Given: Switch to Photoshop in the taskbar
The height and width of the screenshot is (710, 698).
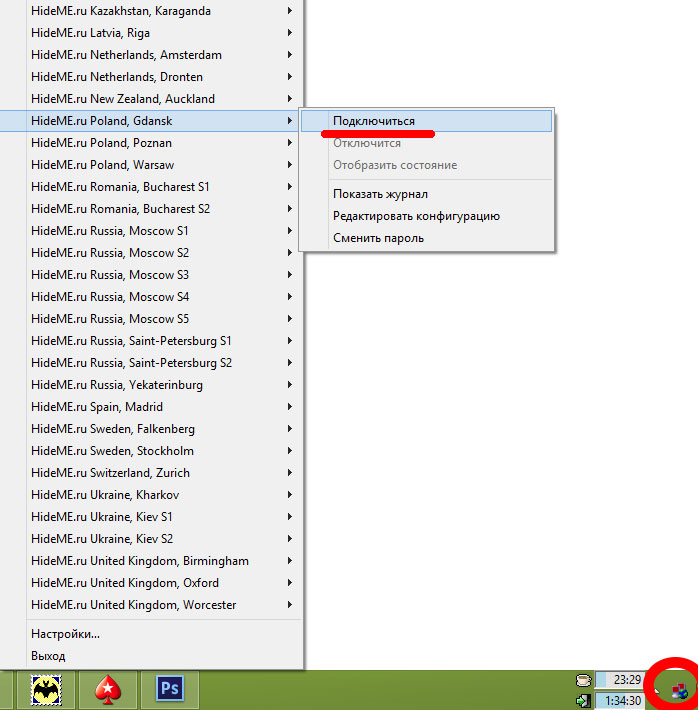Looking at the screenshot, I should [x=170, y=689].
